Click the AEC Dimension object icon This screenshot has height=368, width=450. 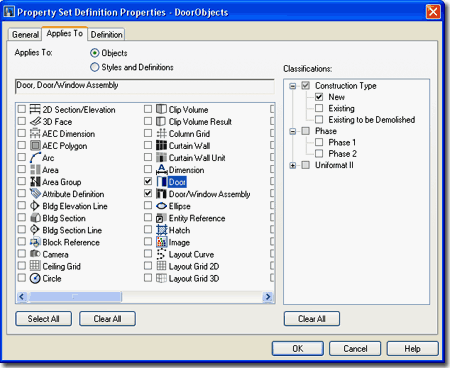(35, 133)
